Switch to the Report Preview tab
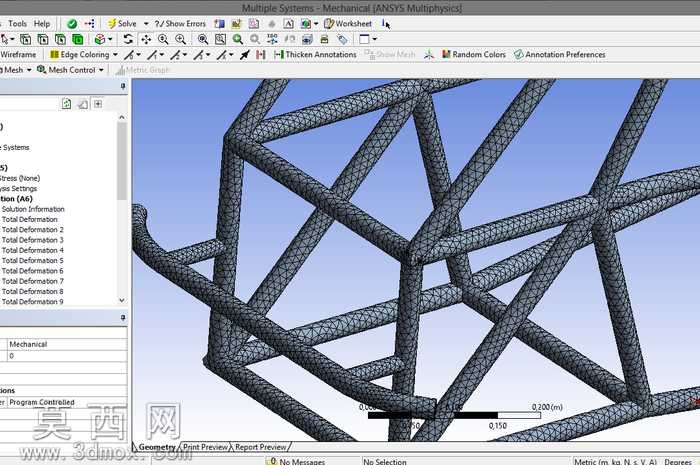 point(261,447)
